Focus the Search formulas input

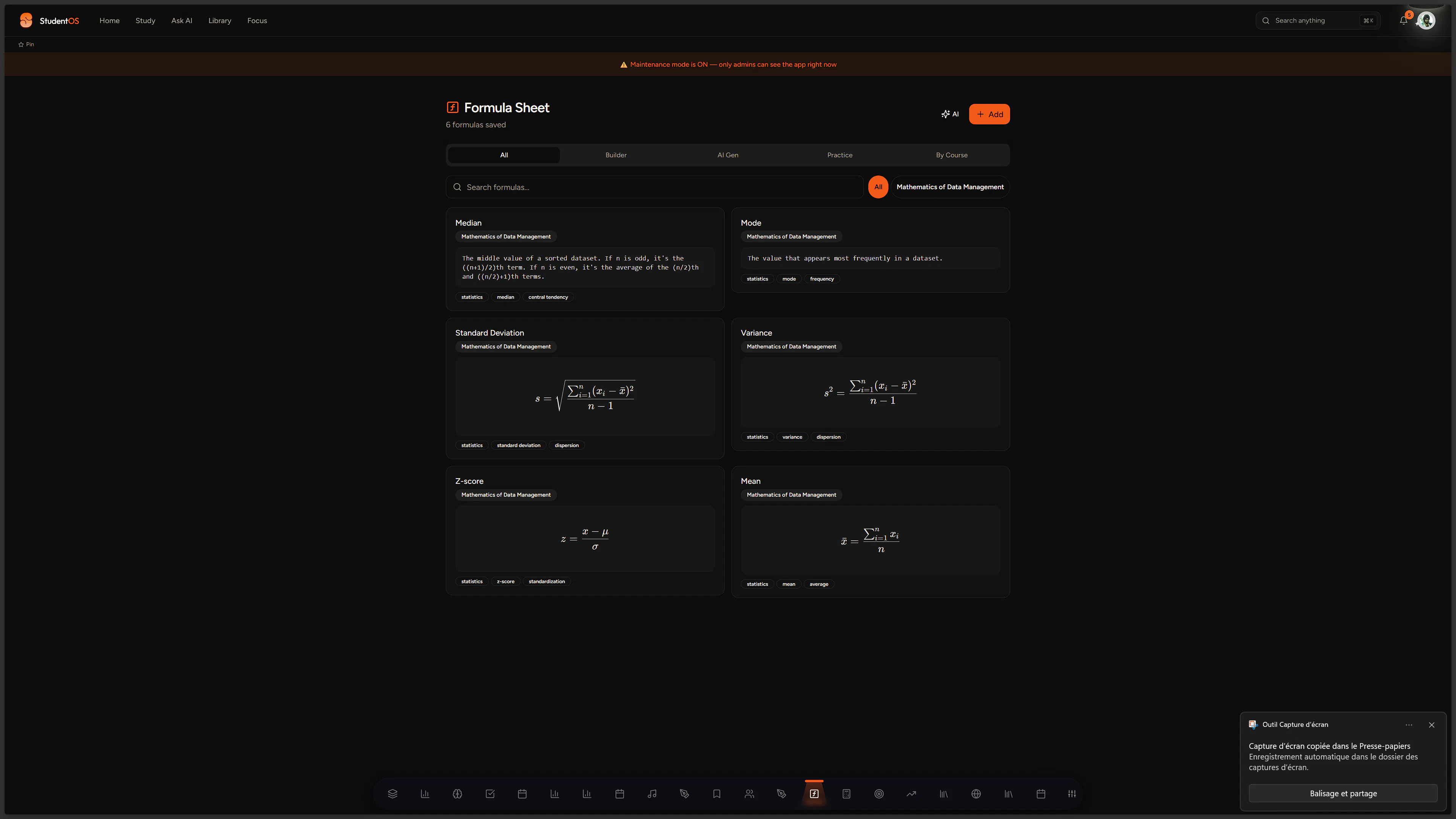pyautogui.click(x=654, y=187)
